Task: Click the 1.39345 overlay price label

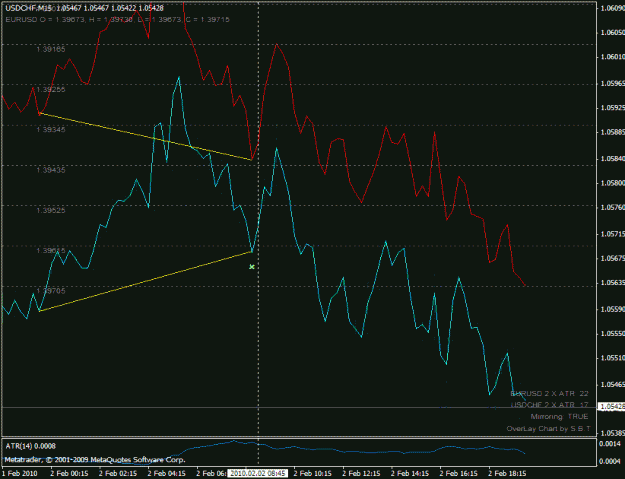Action: (x=51, y=130)
